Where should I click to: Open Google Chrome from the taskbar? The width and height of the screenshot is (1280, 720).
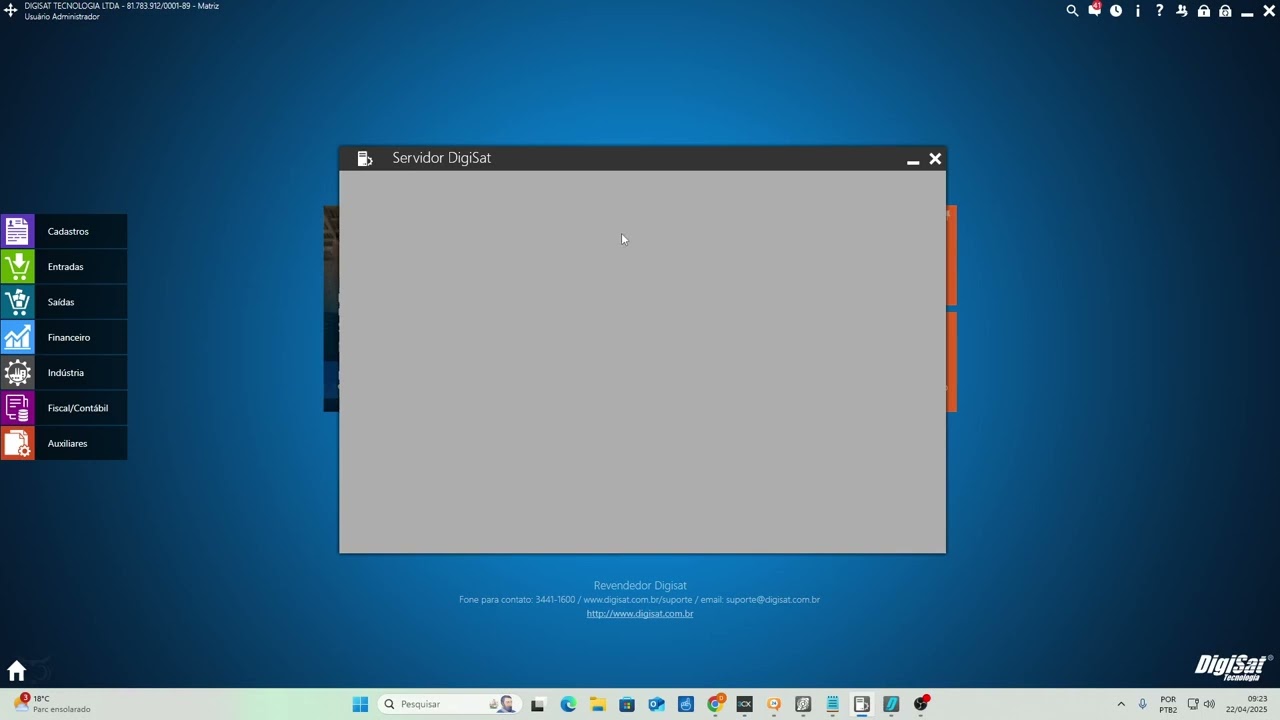pos(715,704)
